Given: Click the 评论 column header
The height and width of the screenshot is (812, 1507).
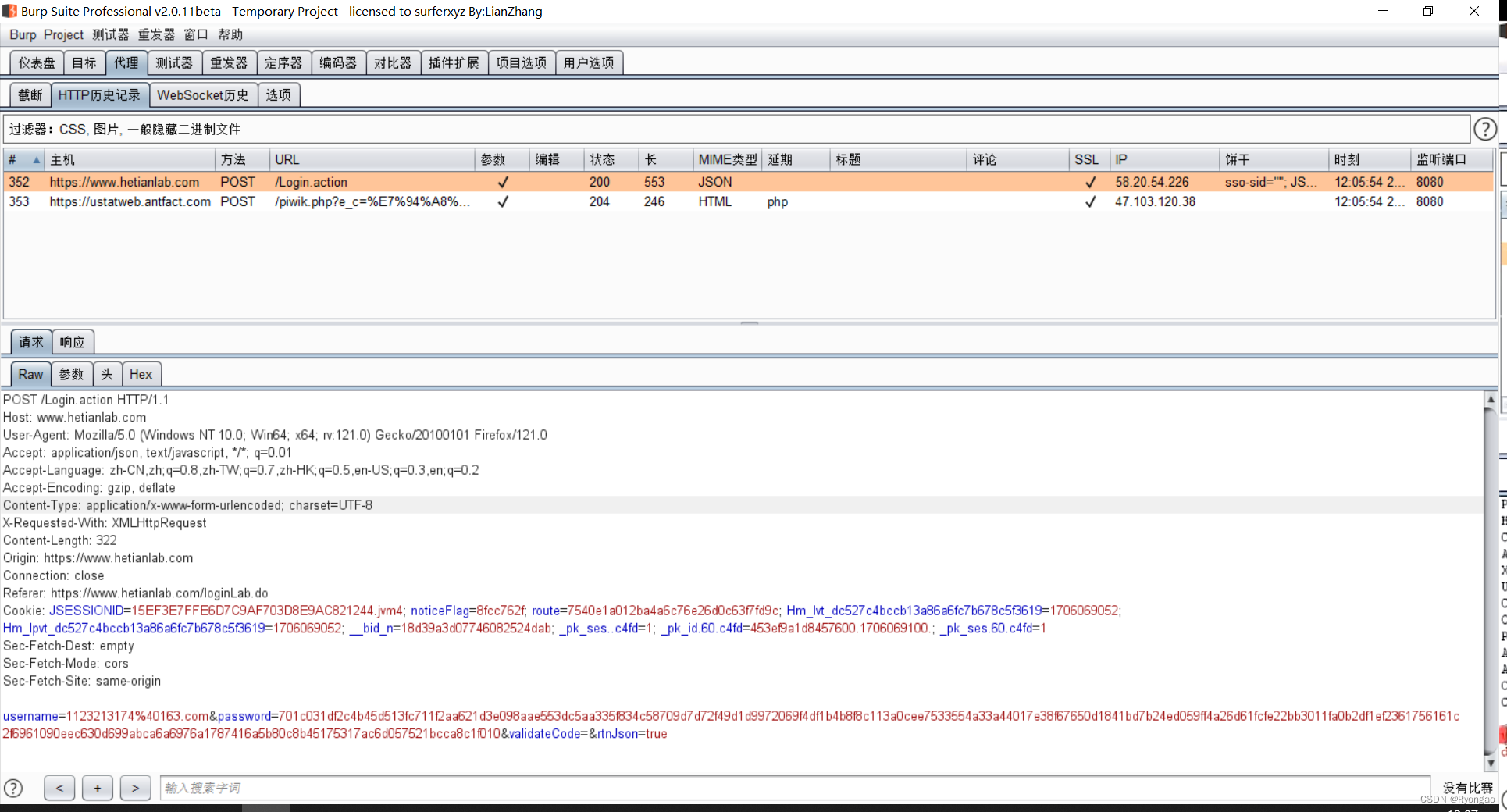Looking at the screenshot, I should coord(1017,159).
